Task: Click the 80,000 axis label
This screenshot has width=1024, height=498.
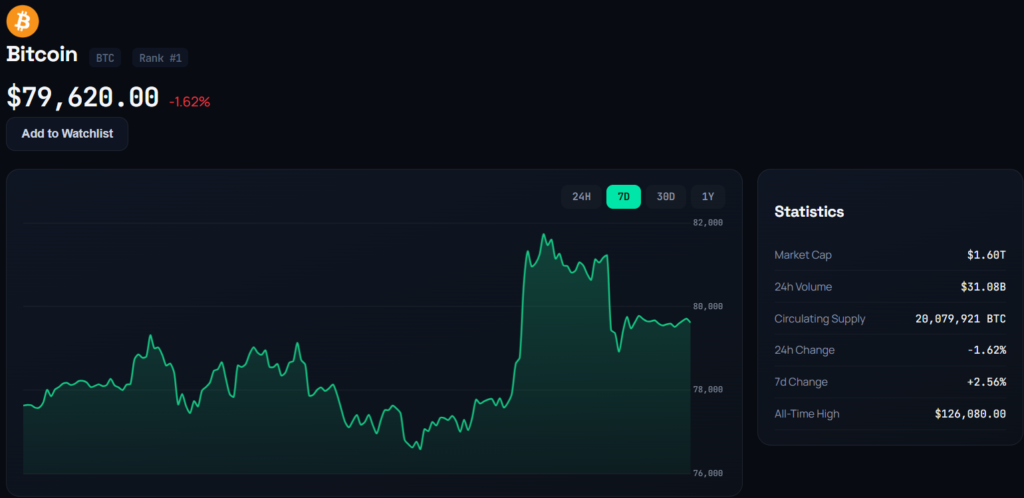Action: [x=708, y=306]
